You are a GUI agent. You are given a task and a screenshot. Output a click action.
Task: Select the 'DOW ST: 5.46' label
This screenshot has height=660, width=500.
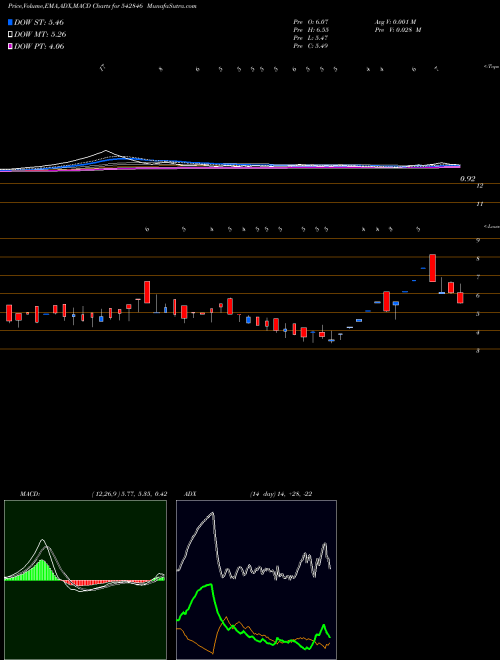pos(39,22)
